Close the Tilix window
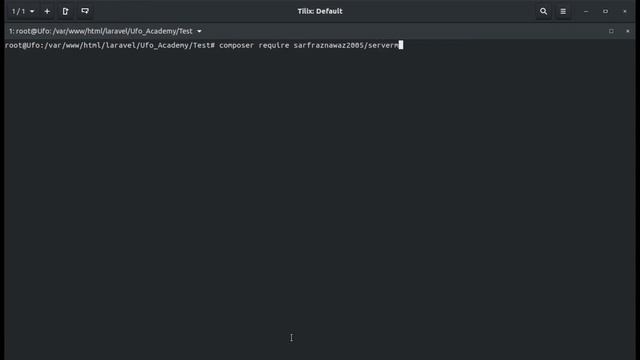The width and height of the screenshot is (640, 360). (625, 11)
